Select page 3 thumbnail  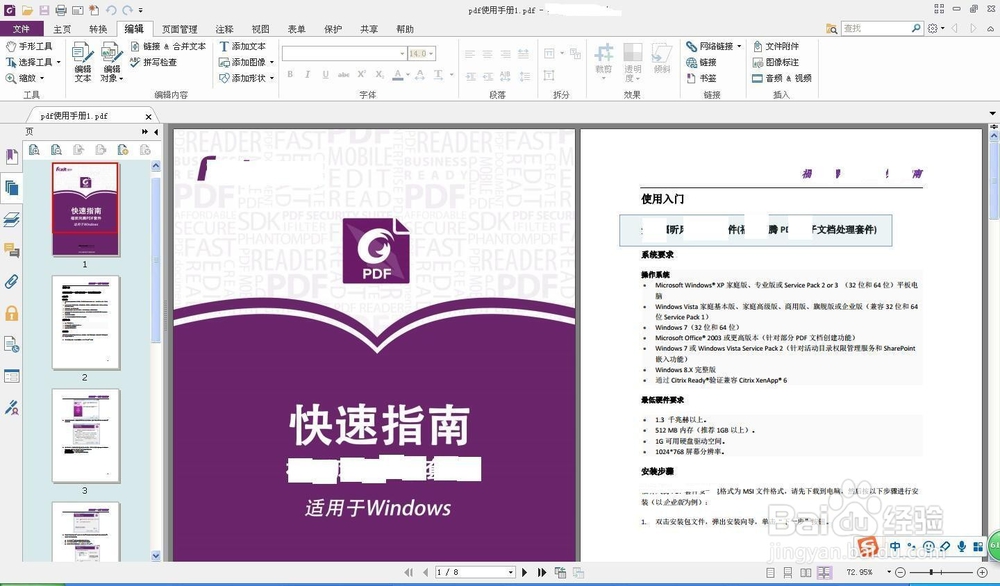click(85, 436)
